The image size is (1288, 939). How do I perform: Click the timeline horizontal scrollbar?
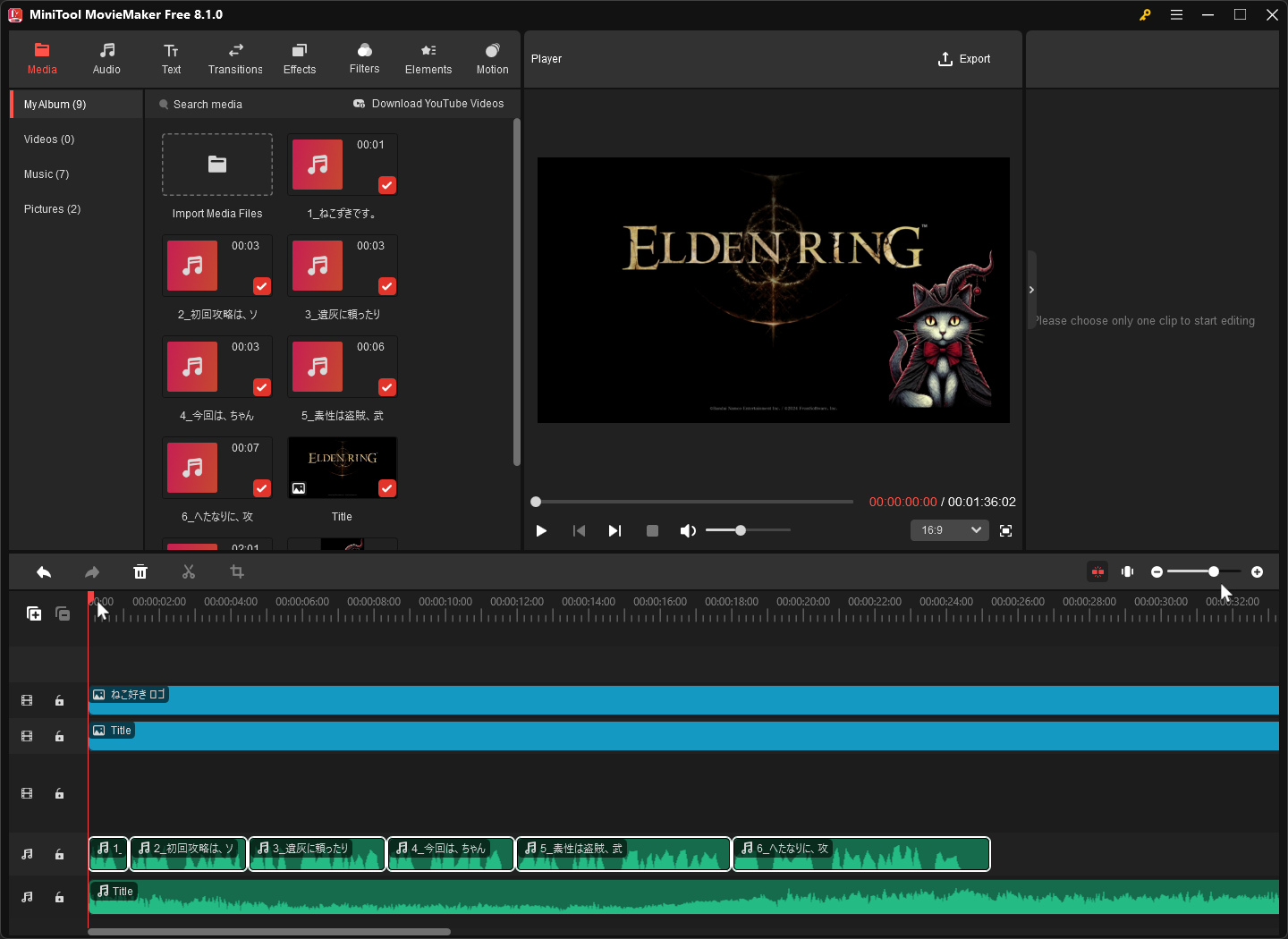(x=269, y=932)
